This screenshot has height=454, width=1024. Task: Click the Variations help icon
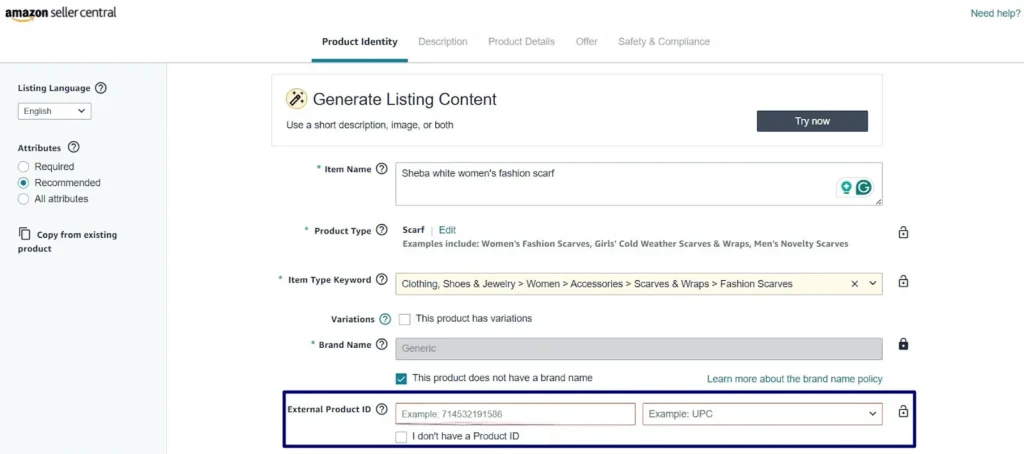pyautogui.click(x=385, y=319)
